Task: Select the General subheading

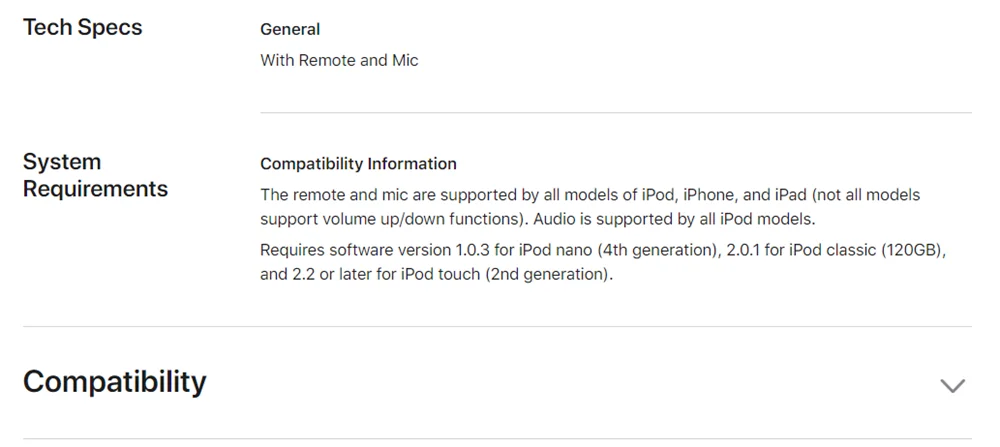Action: (290, 29)
